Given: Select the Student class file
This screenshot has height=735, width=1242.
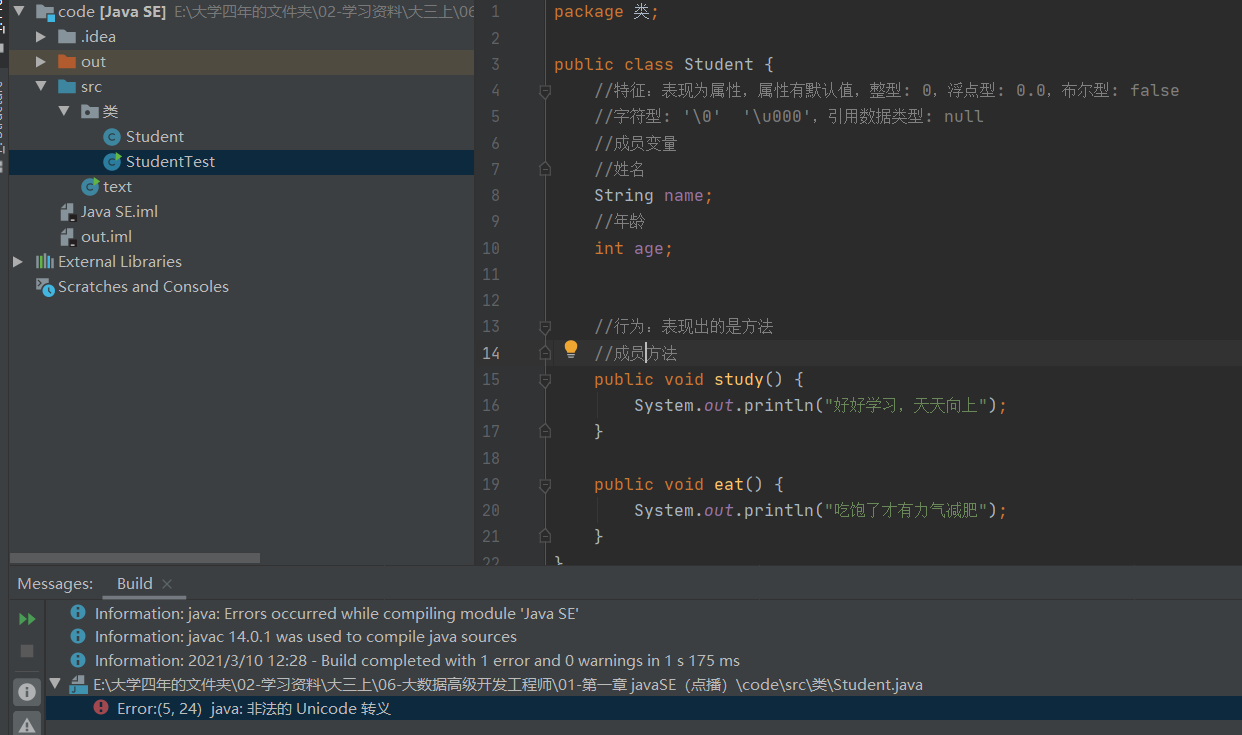Looking at the screenshot, I should pyautogui.click(x=154, y=137).
